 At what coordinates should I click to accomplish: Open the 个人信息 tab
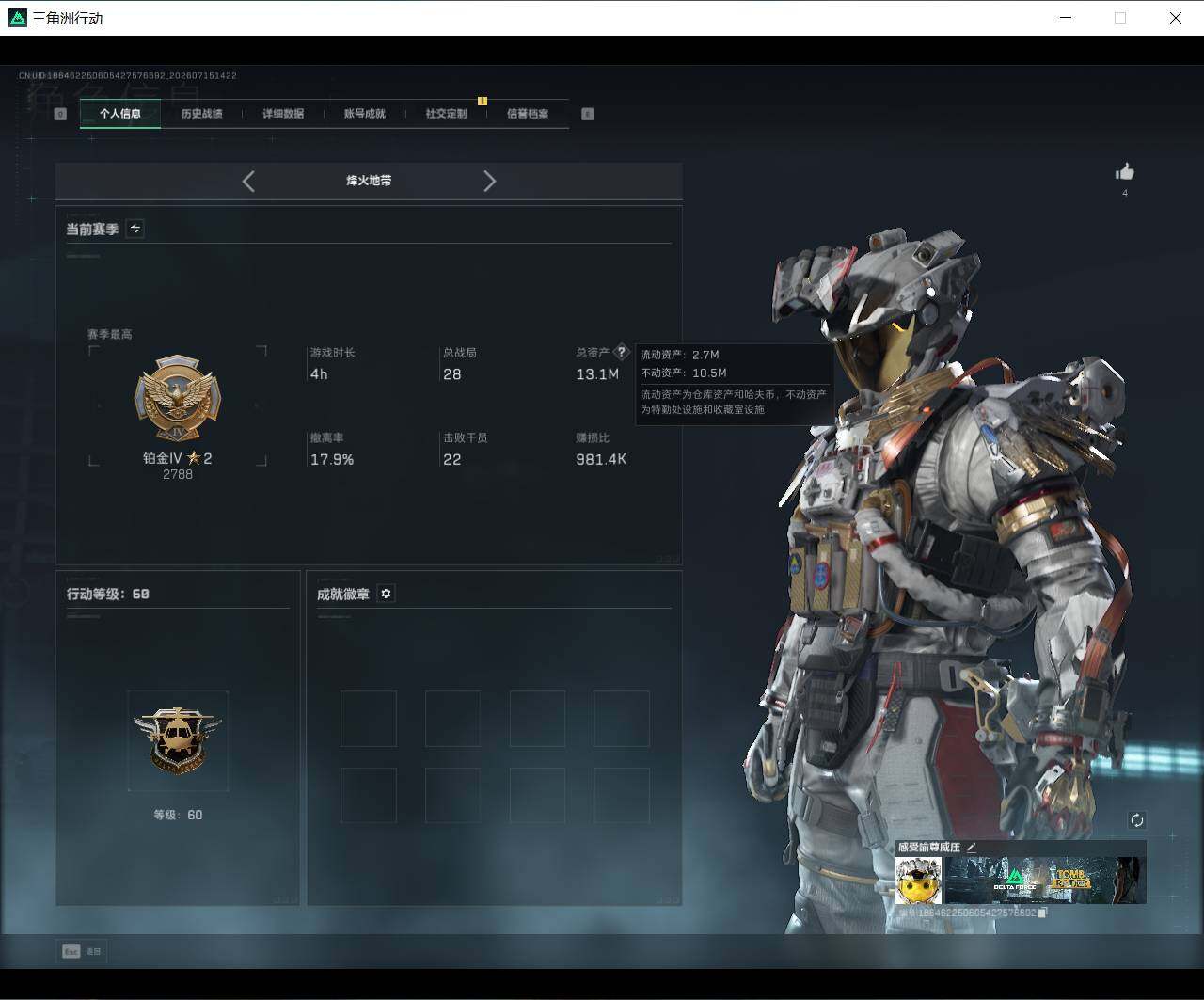119,114
